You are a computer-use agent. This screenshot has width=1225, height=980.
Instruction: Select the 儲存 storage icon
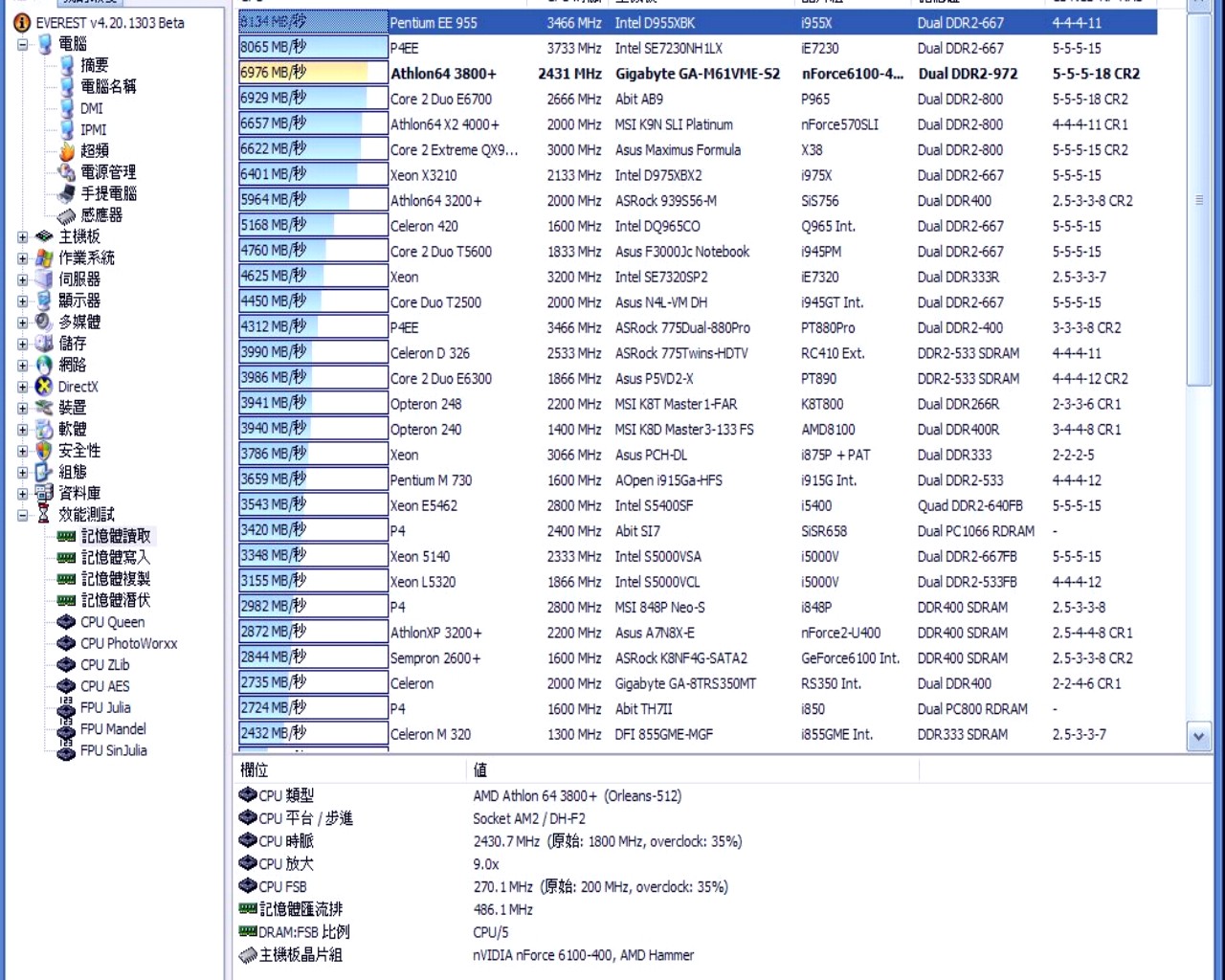point(44,344)
